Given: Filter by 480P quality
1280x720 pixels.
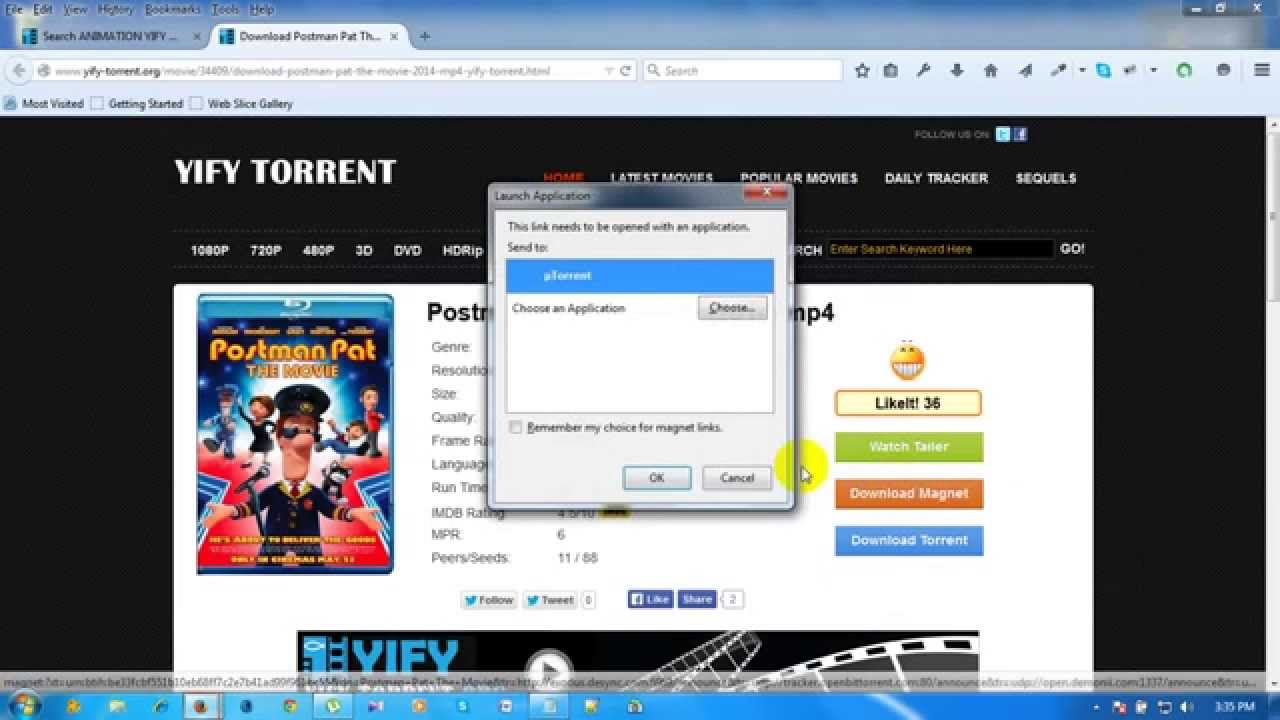Looking at the screenshot, I should 318,251.
